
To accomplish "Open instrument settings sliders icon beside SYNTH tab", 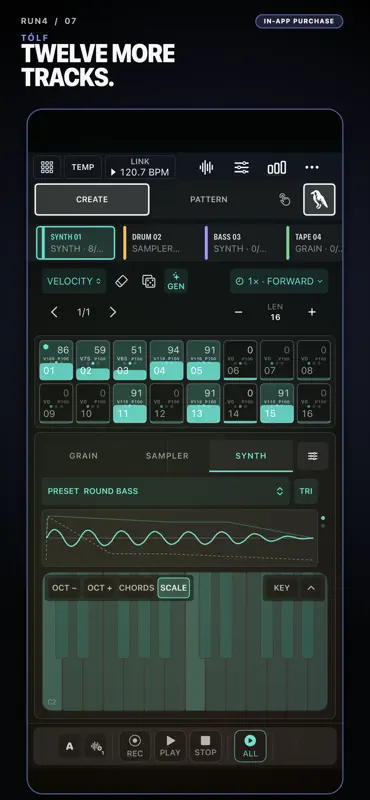I will click(x=312, y=456).
